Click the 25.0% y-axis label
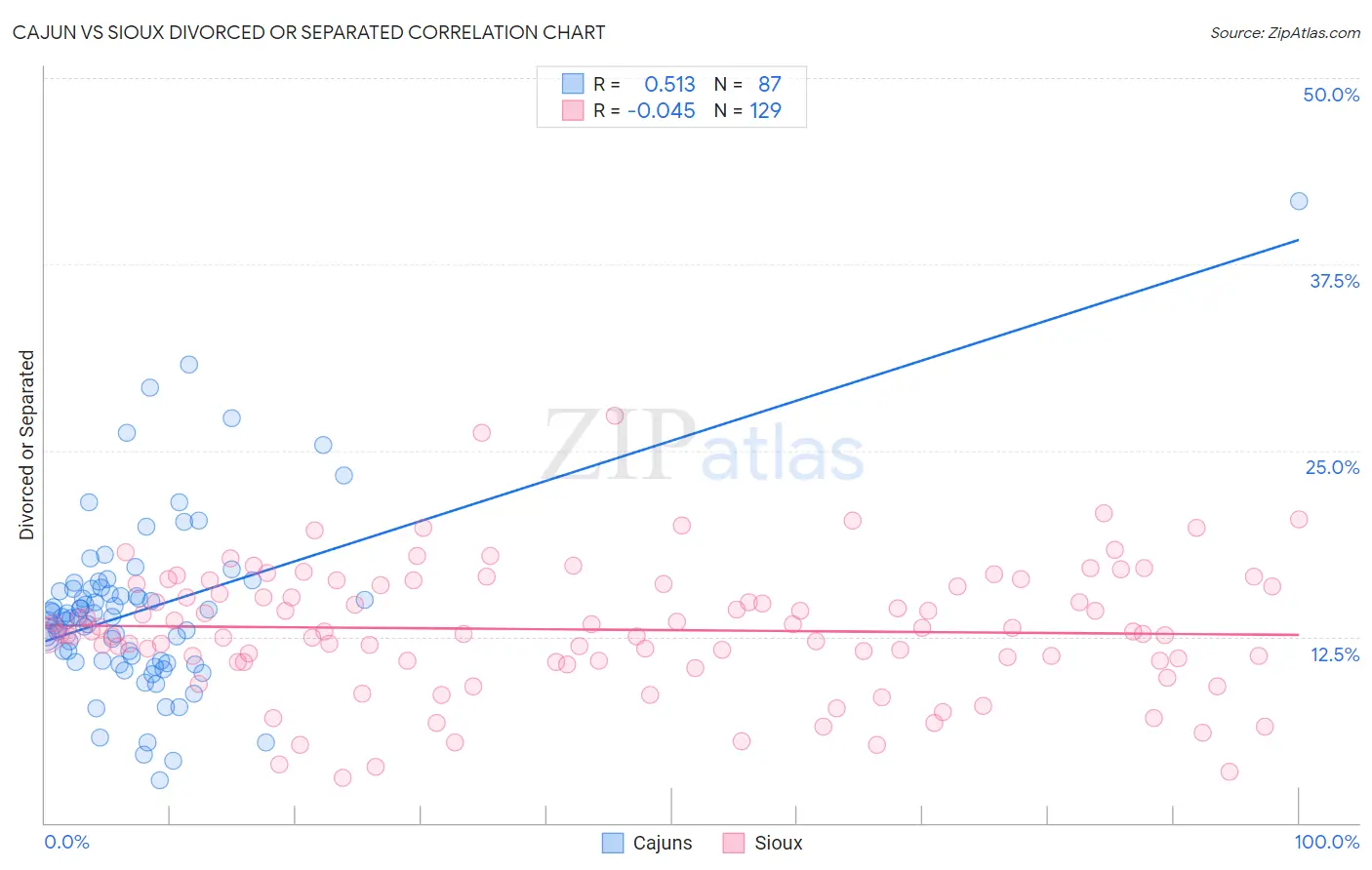 click(x=1332, y=467)
